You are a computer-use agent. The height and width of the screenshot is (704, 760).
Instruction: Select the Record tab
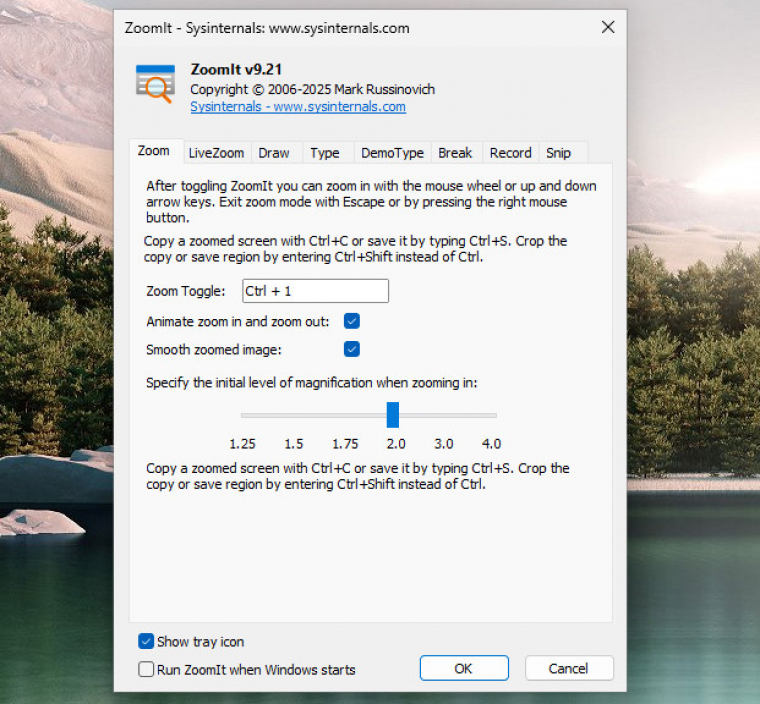coord(510,153)
